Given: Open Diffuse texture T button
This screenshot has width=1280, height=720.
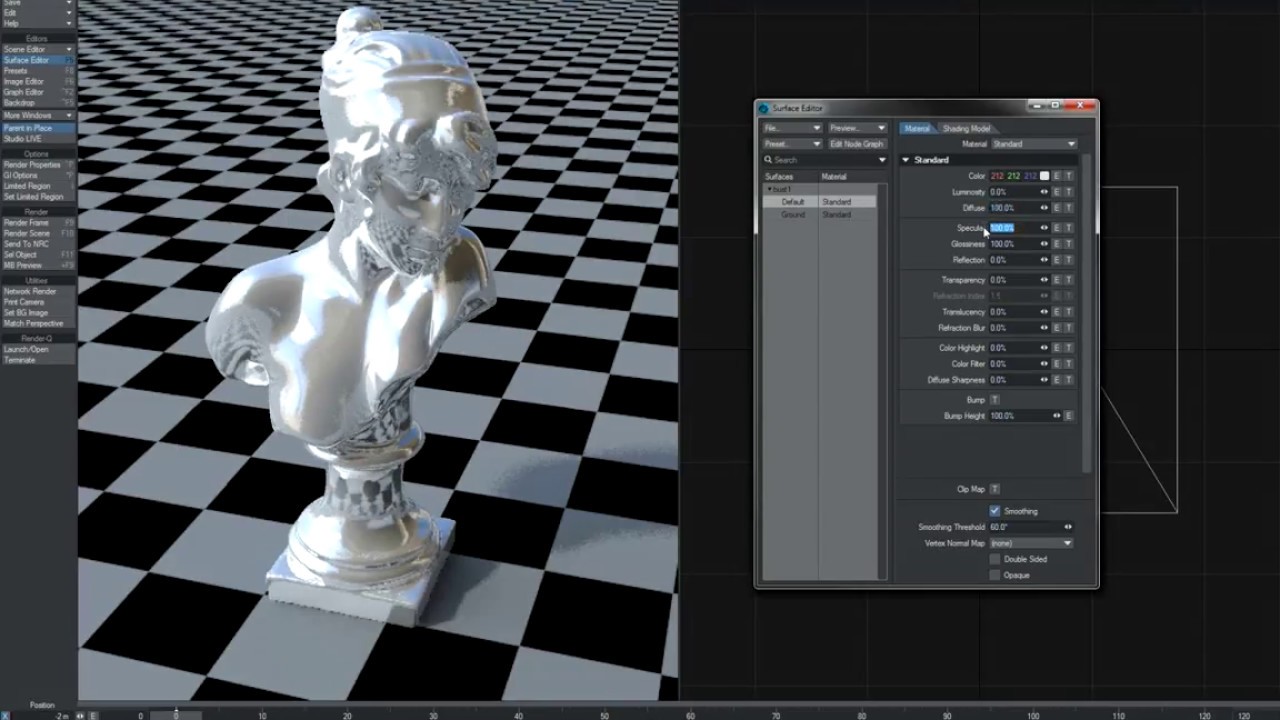Looking at the screenshot, I should click(1069, 208).
